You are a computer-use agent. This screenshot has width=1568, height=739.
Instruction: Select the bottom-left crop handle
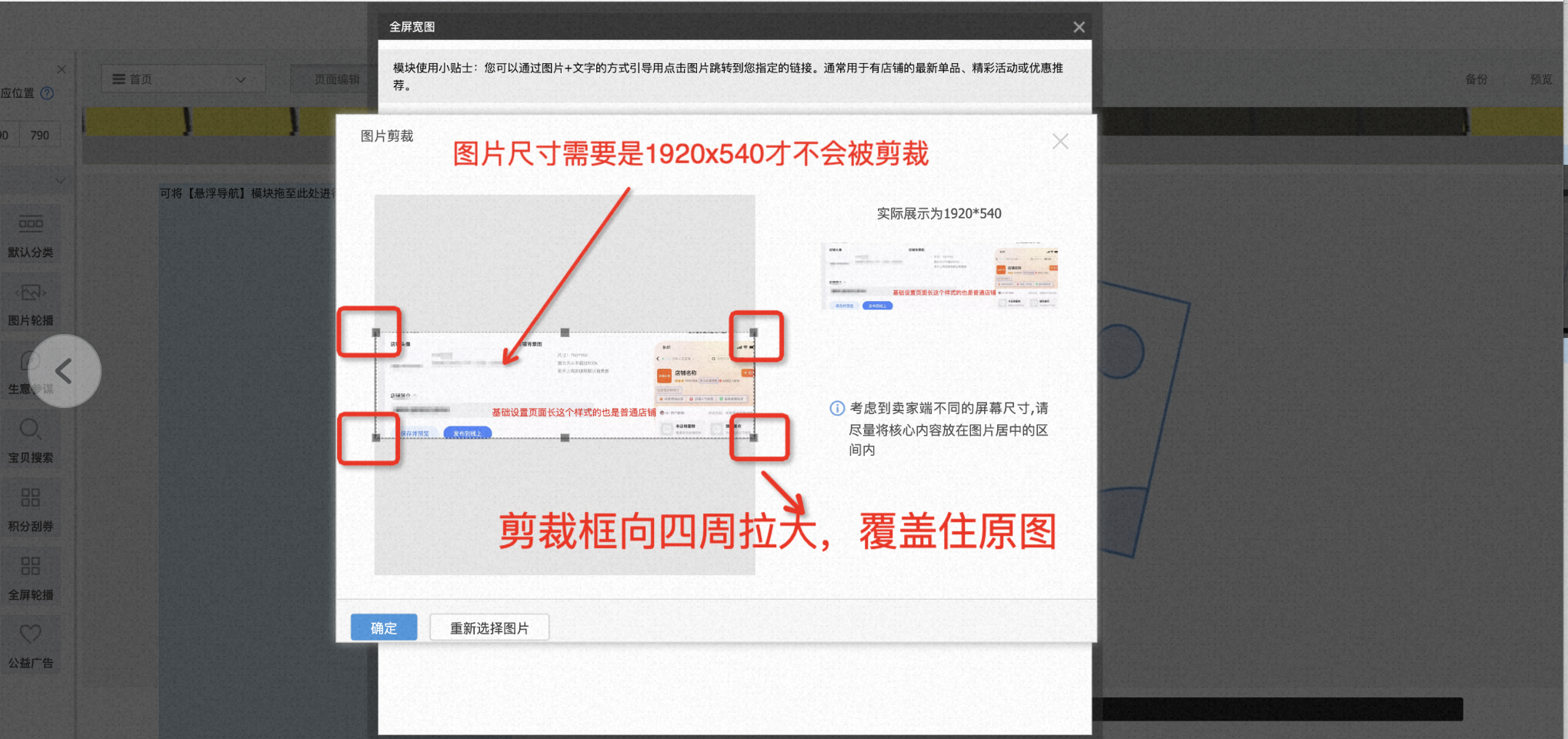point(376,437)
